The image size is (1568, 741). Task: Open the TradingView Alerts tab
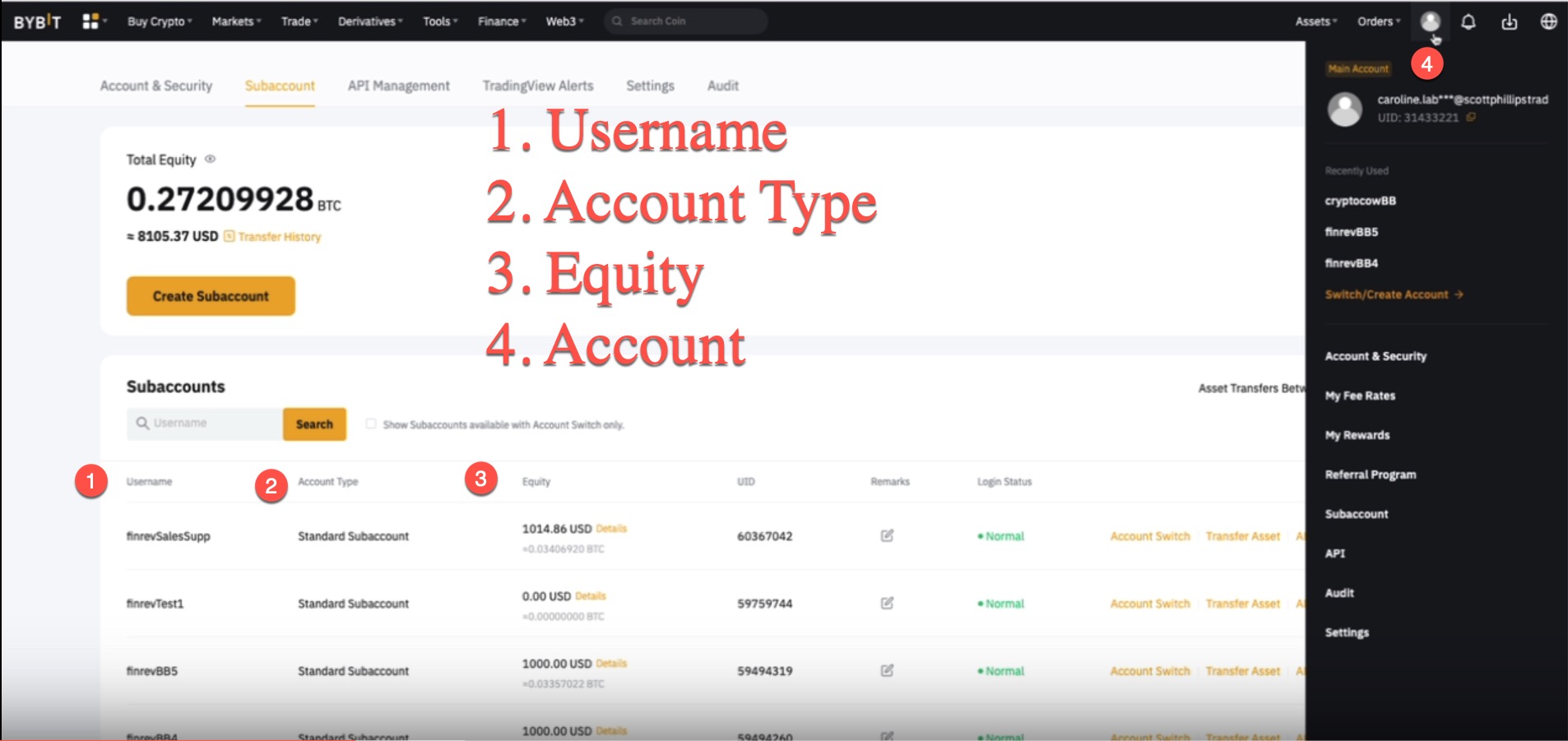pos(538,86)
